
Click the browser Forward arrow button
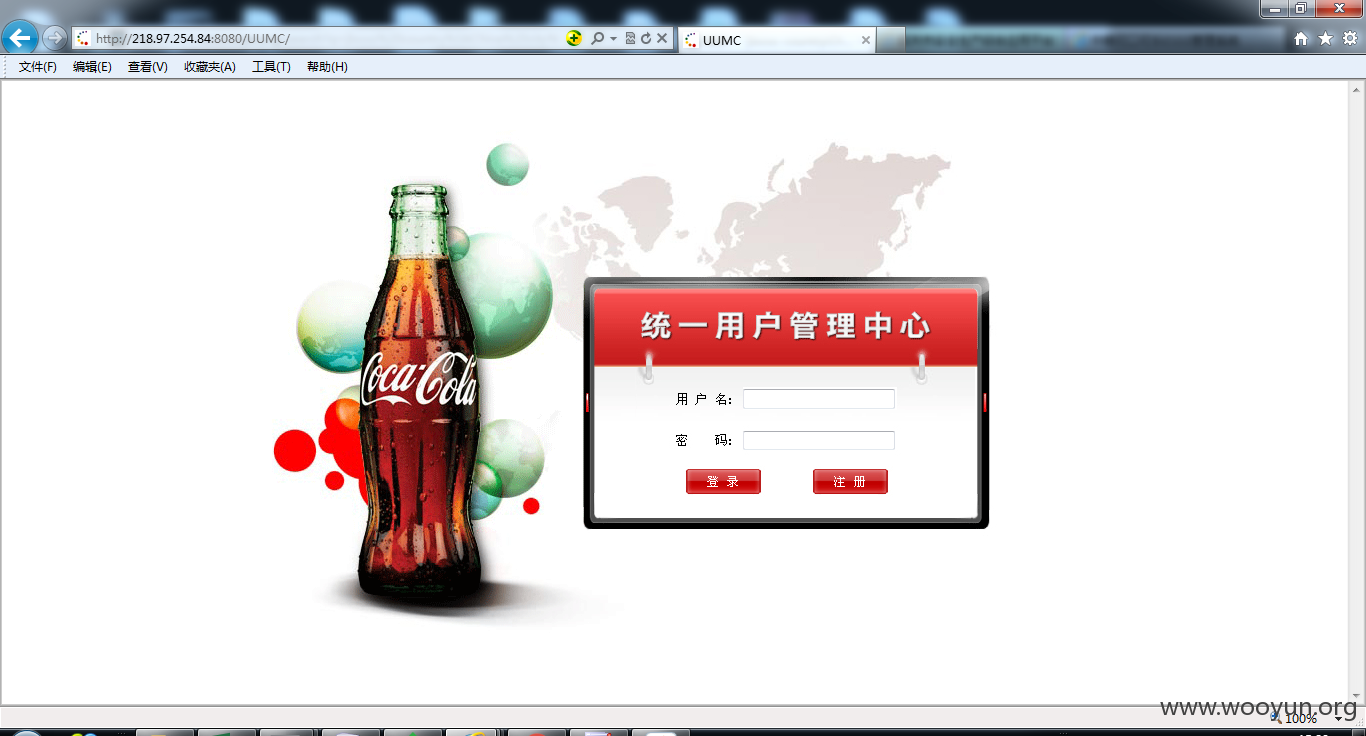point(54,39)
